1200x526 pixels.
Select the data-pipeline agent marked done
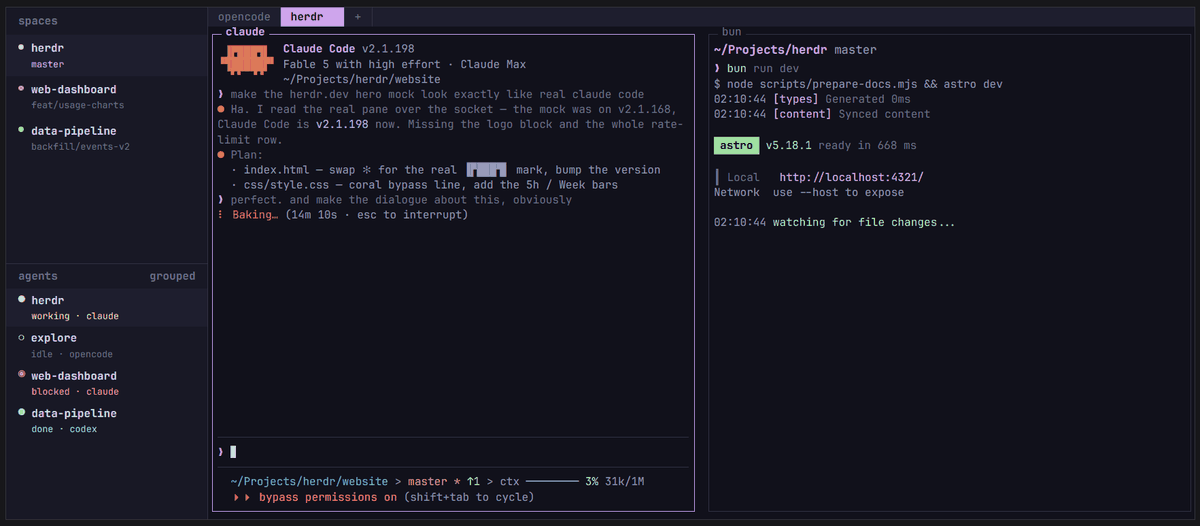pyautogui.click(x=105, y=420)
